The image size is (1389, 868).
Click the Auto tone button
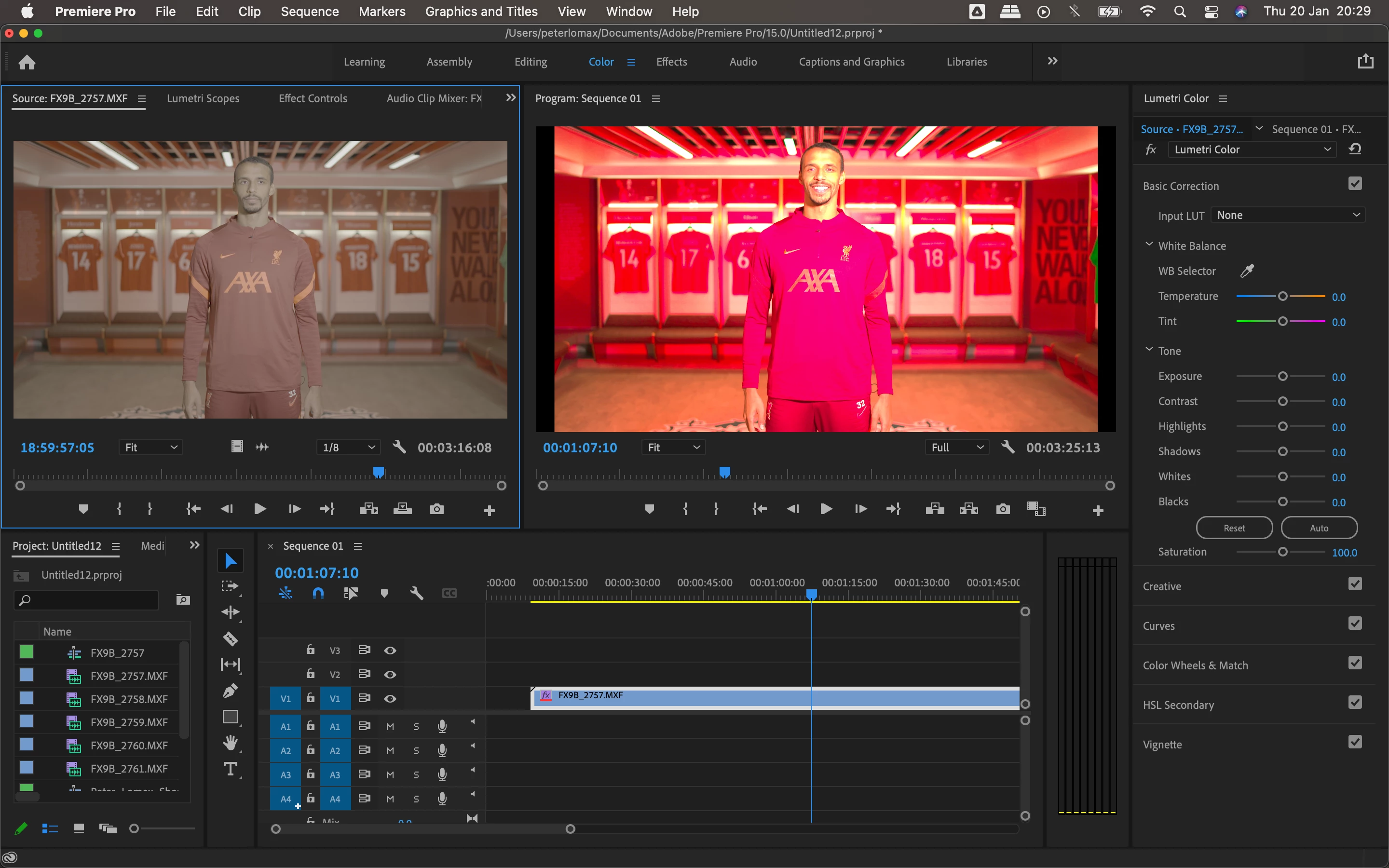pos(1319,528)
